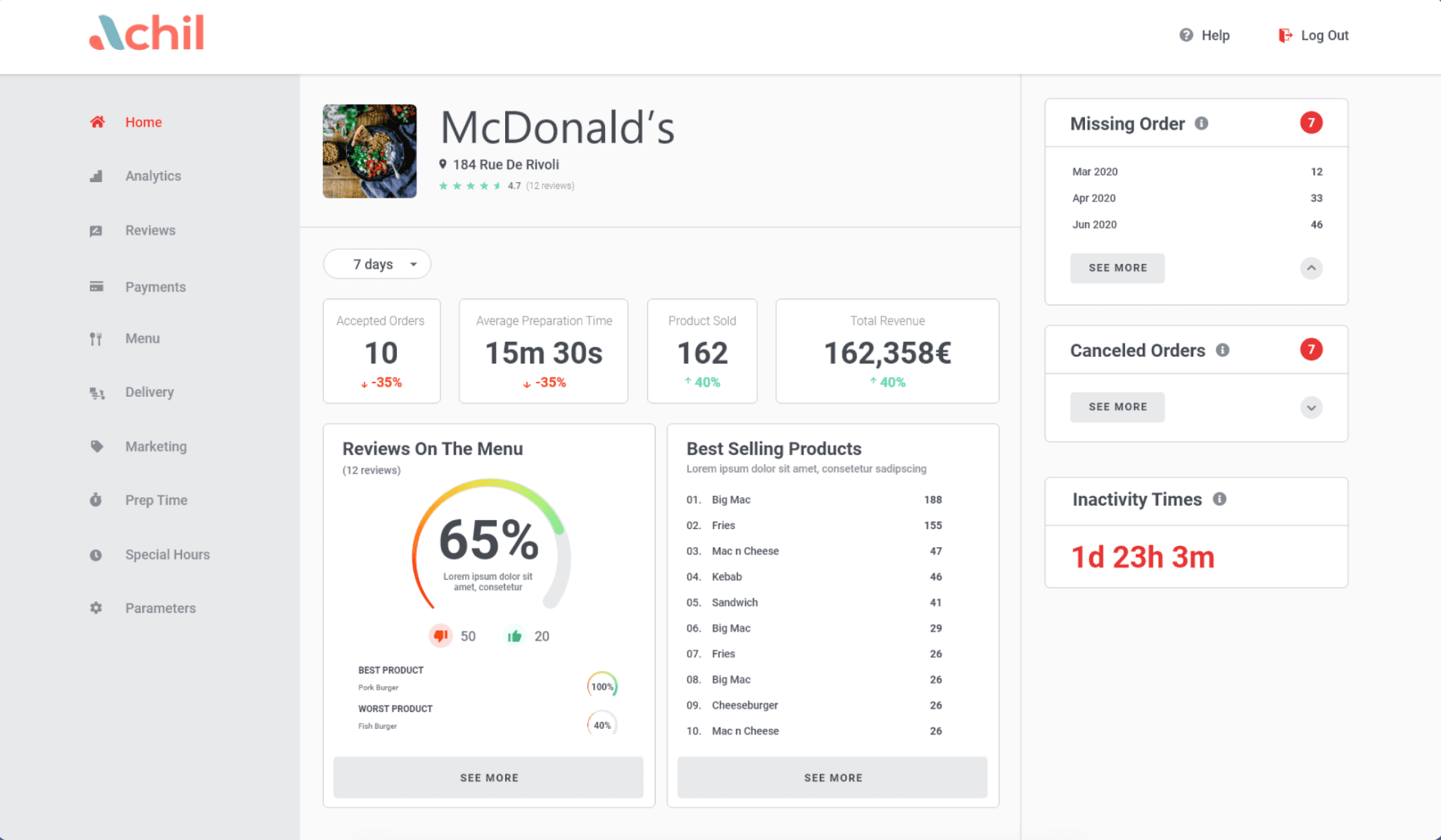Open the Parameters page

tap(160, 608)
